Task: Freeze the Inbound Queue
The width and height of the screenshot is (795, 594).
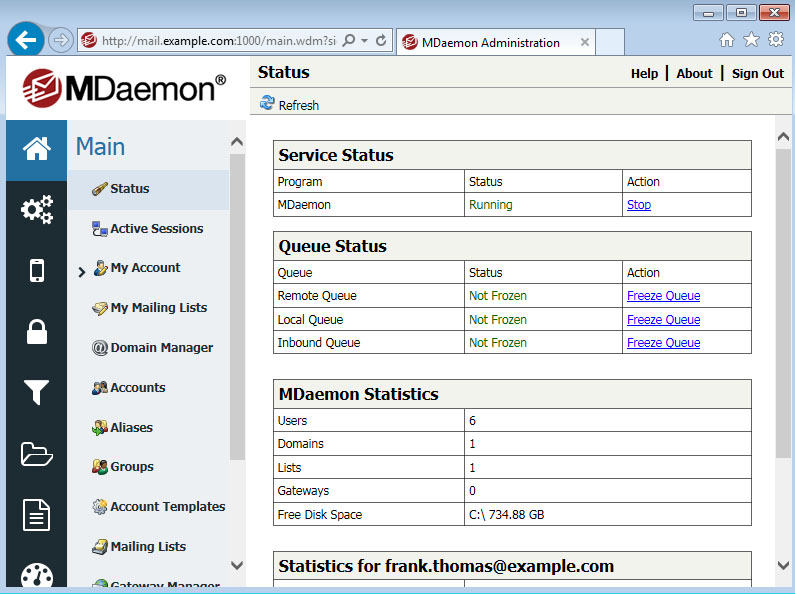Action: (x=663, y=343)
